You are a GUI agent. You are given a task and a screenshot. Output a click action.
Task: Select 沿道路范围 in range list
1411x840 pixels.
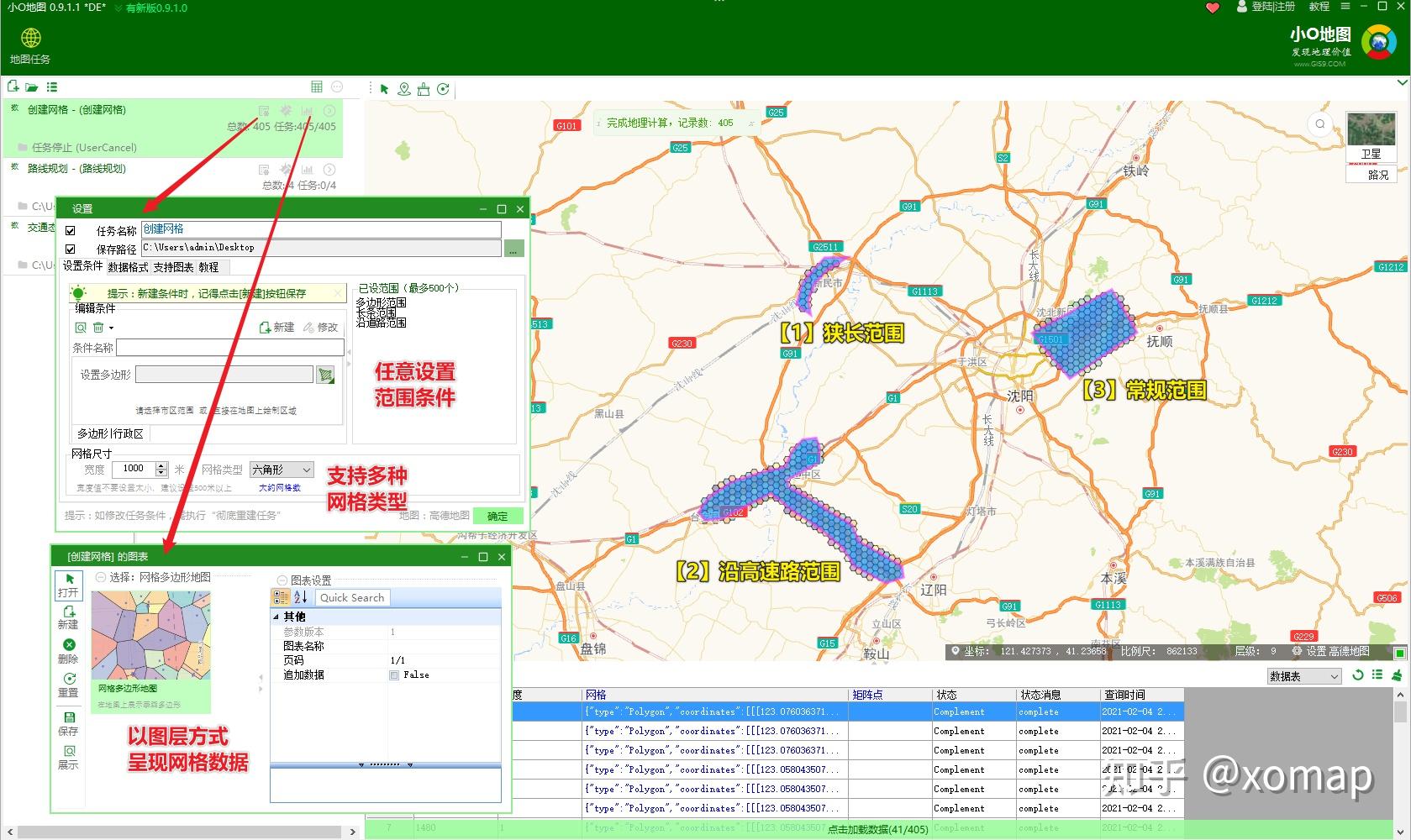click(382, 323)
